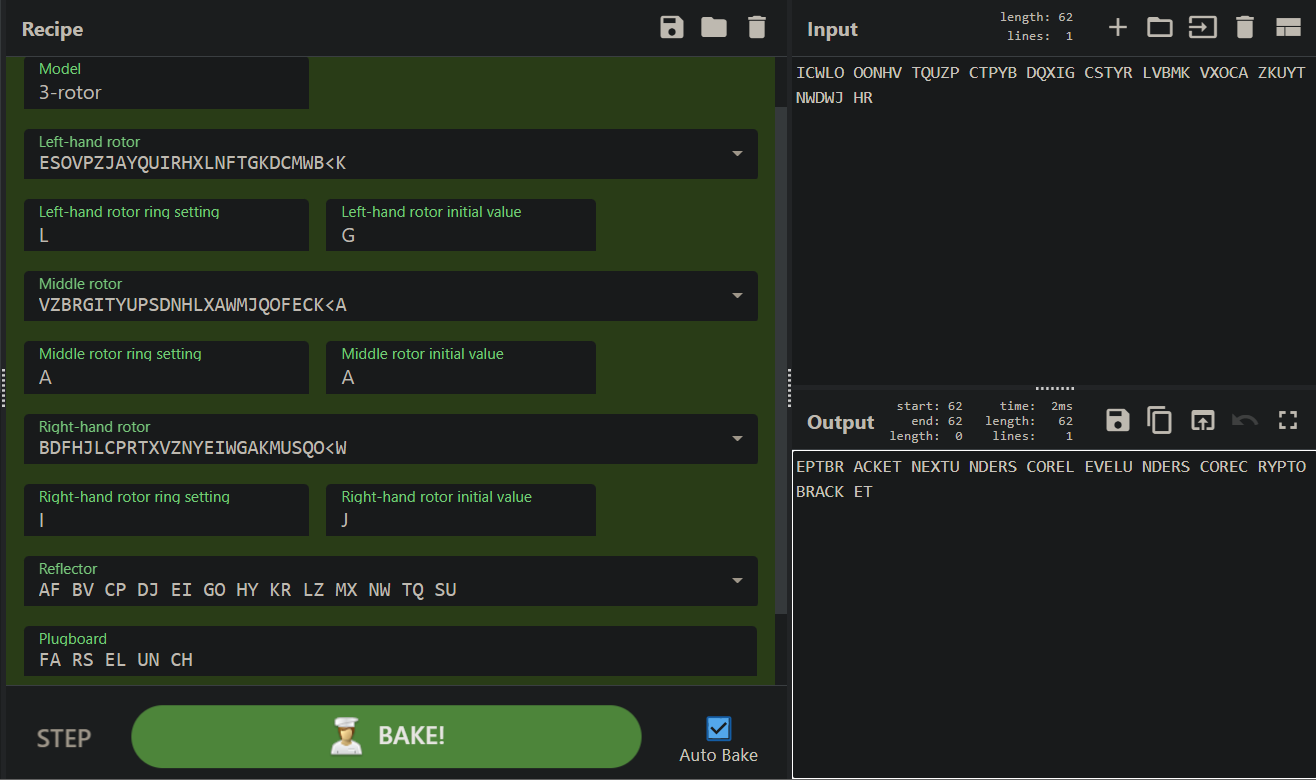Reset the pane layout icon
1316x780 pixels.
(1288, 28)
